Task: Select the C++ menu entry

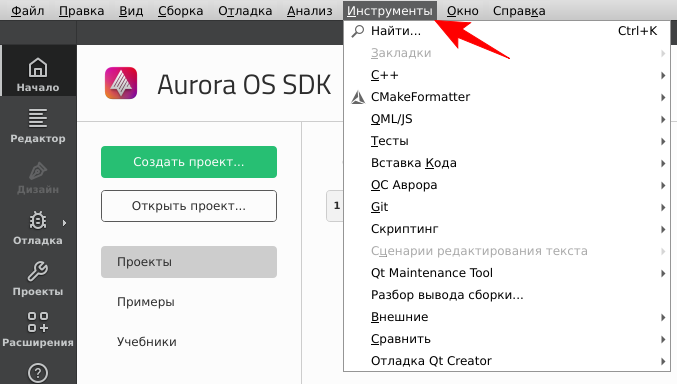Action: pyautogui.click(x=507, y=75)
